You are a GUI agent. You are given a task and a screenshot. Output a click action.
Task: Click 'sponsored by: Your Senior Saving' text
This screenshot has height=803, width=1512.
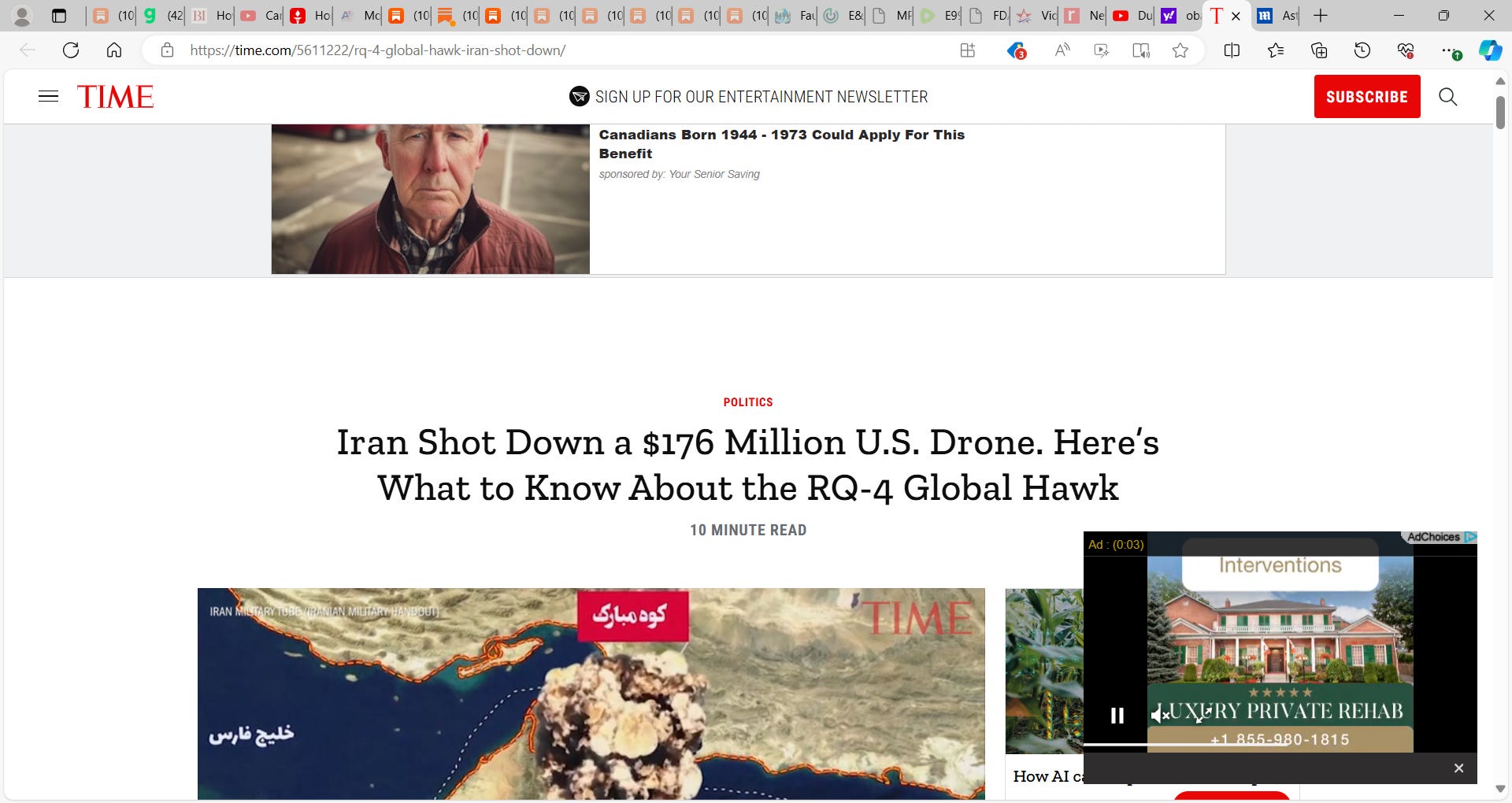point(679,174)
